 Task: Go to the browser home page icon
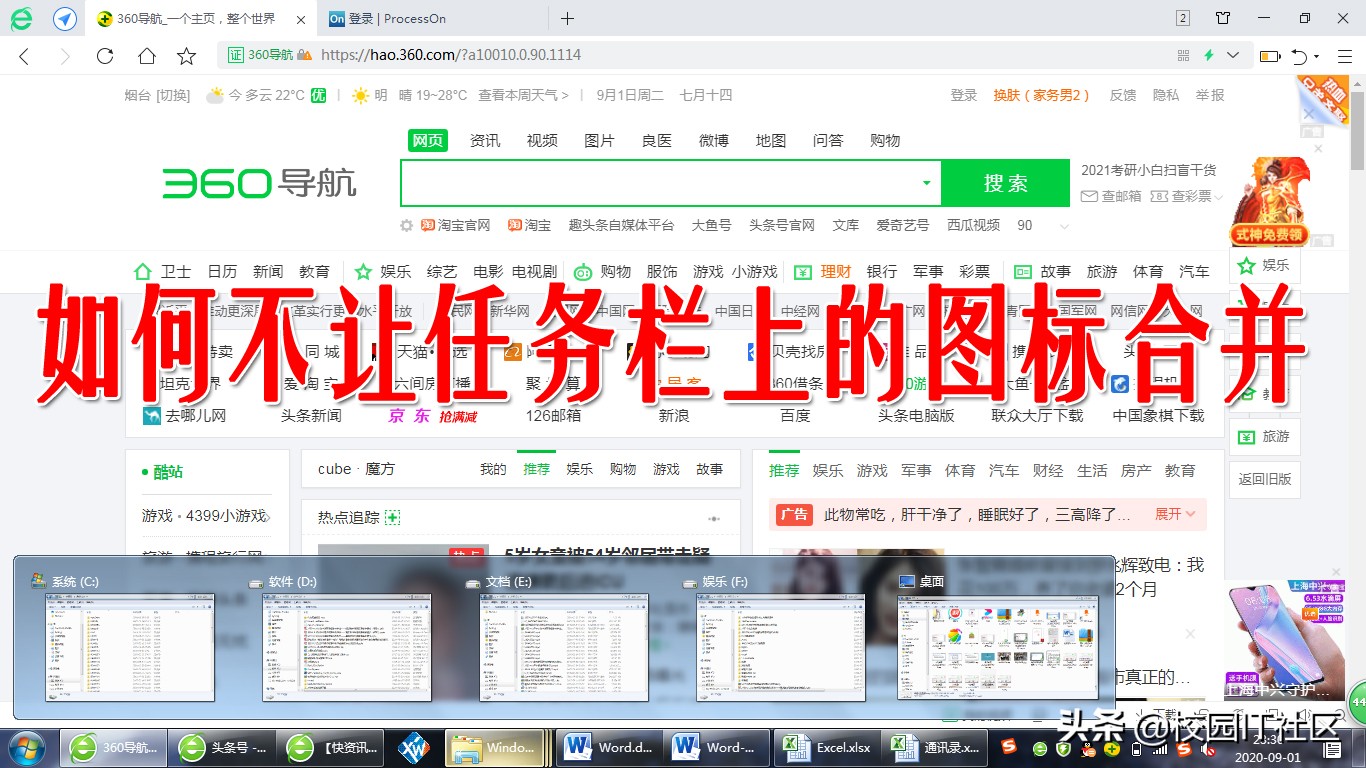click(x=146, y=56)
